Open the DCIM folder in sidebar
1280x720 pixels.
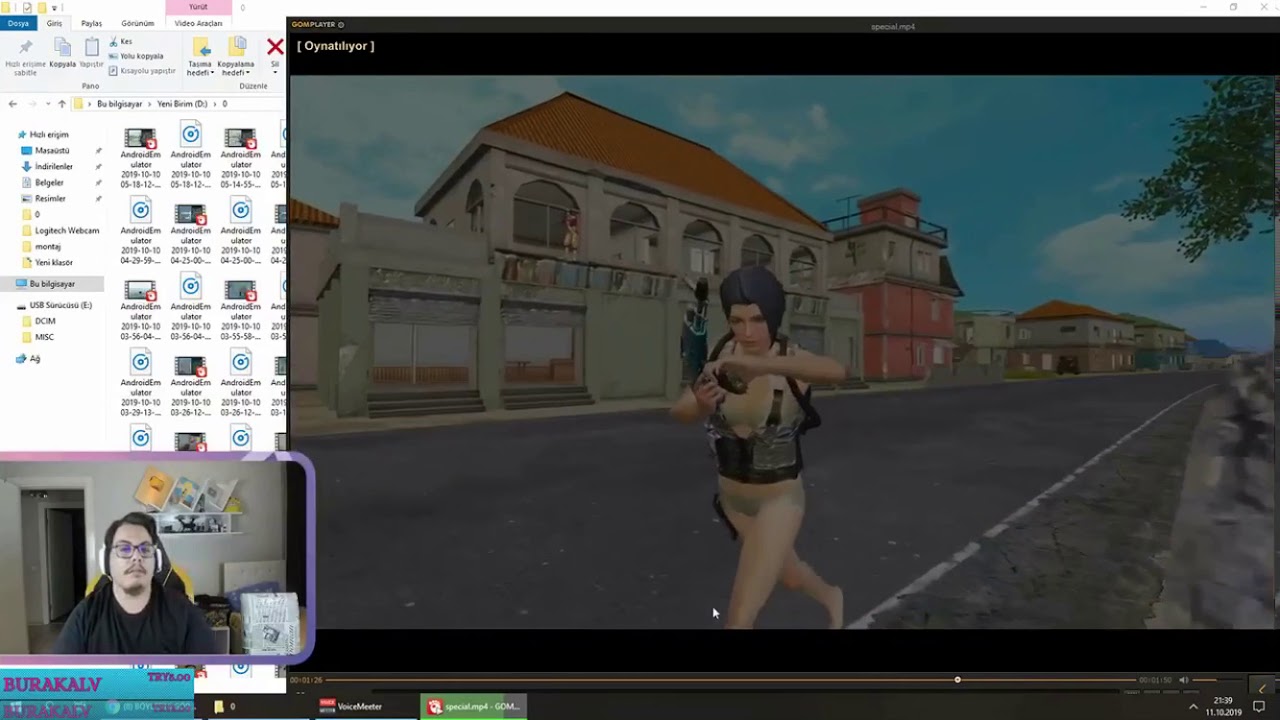point(45,321)
